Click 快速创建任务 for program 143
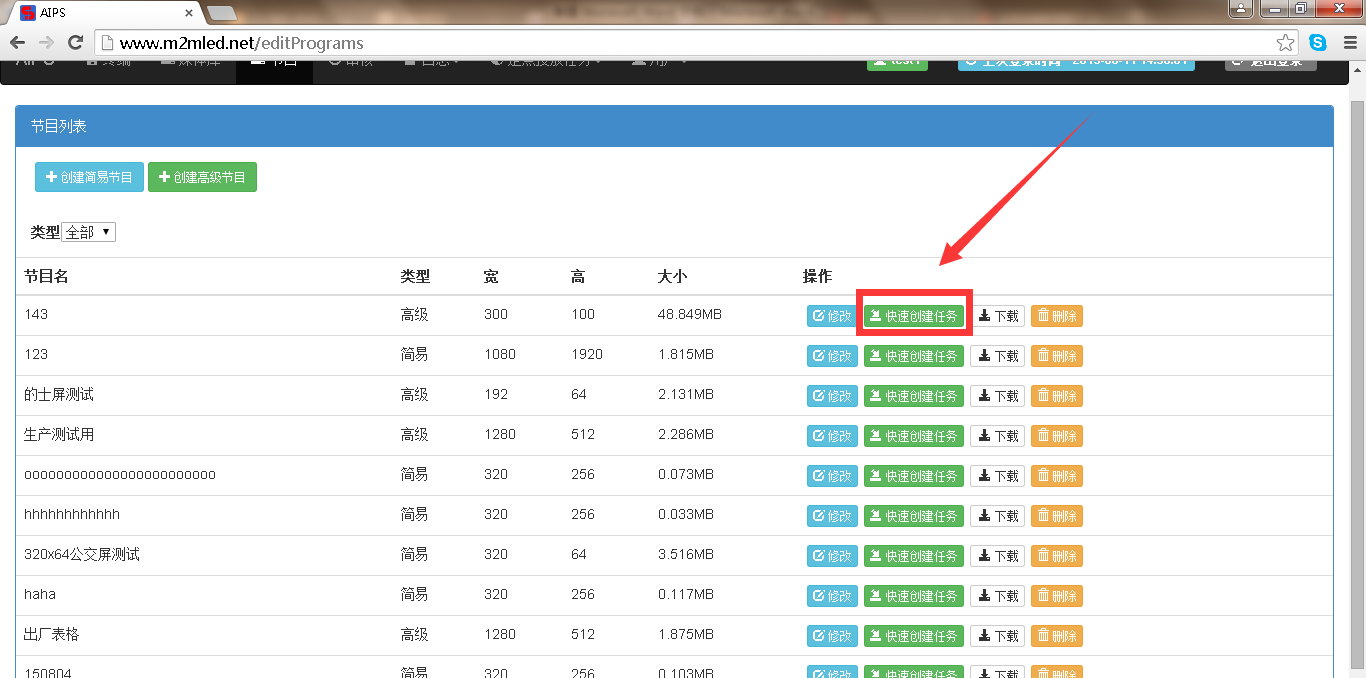 tap(914, 316)
